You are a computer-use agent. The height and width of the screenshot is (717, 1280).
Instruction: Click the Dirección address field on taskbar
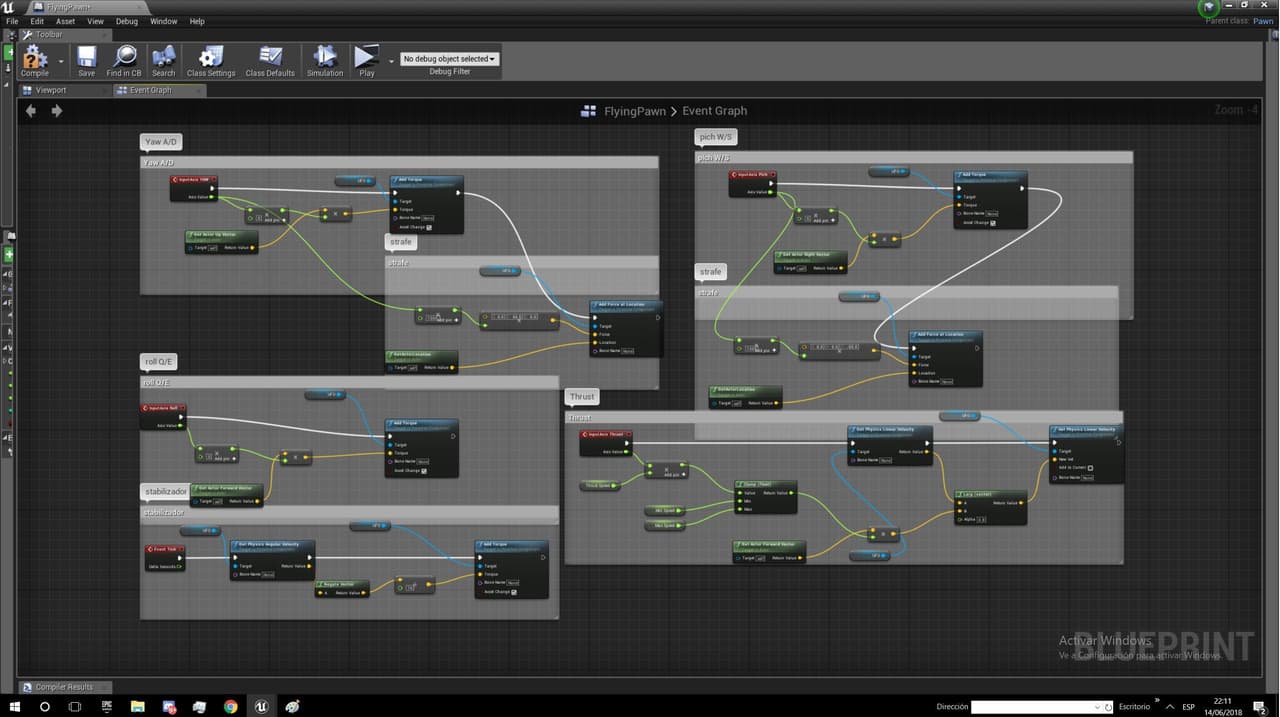click(x=1041, y=706)
